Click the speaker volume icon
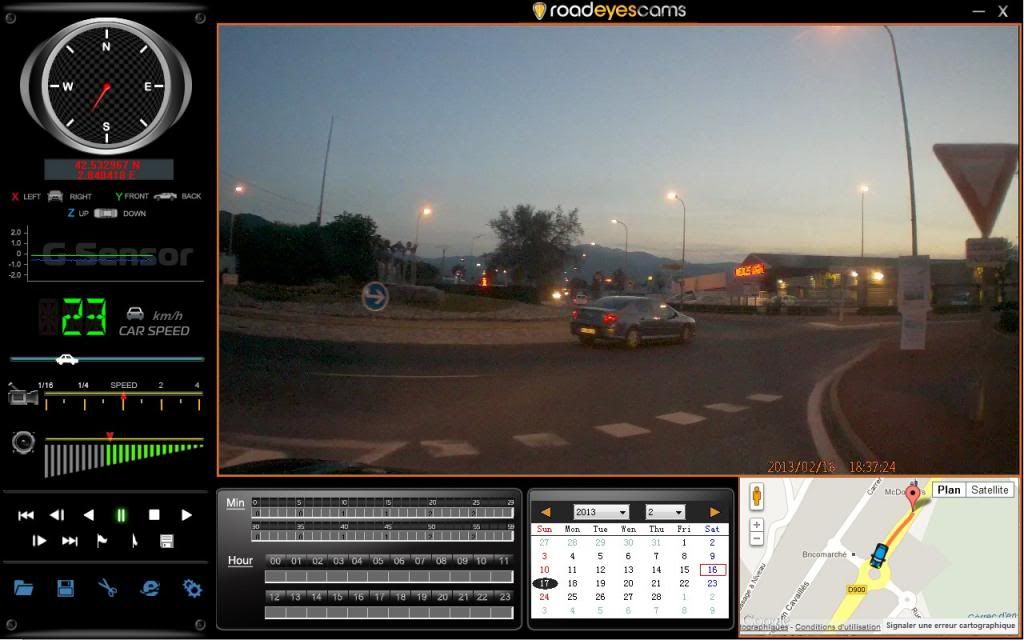1024x640 pixels. tap(23, 442)
